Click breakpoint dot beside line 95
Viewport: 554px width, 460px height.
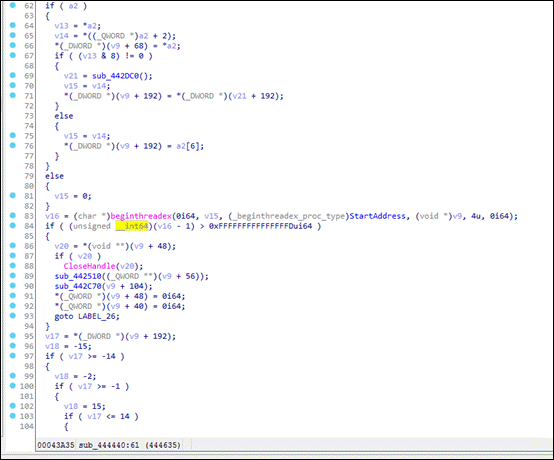pos(13,335)
